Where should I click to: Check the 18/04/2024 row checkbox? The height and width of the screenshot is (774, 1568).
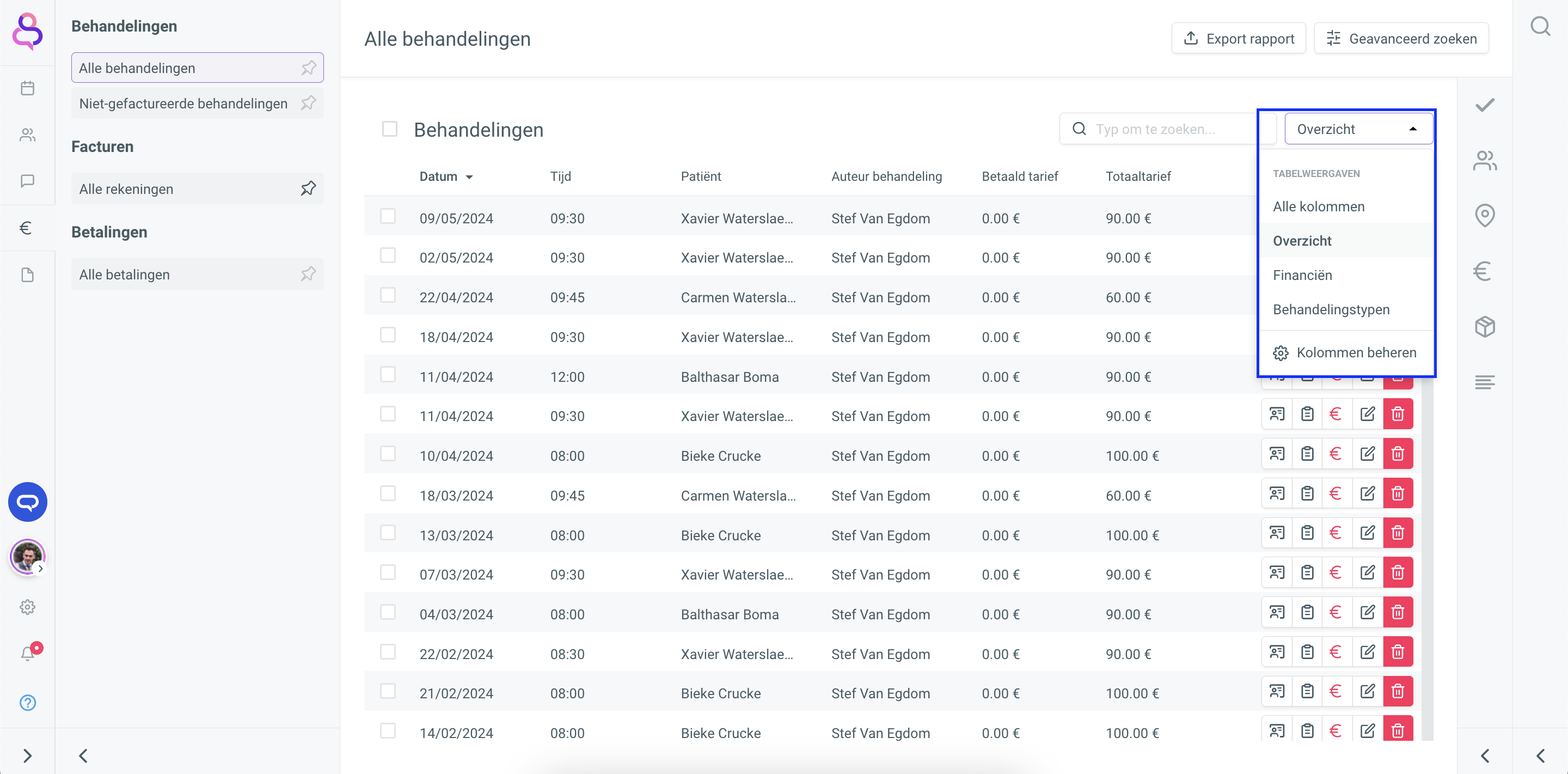coord(388,335)
